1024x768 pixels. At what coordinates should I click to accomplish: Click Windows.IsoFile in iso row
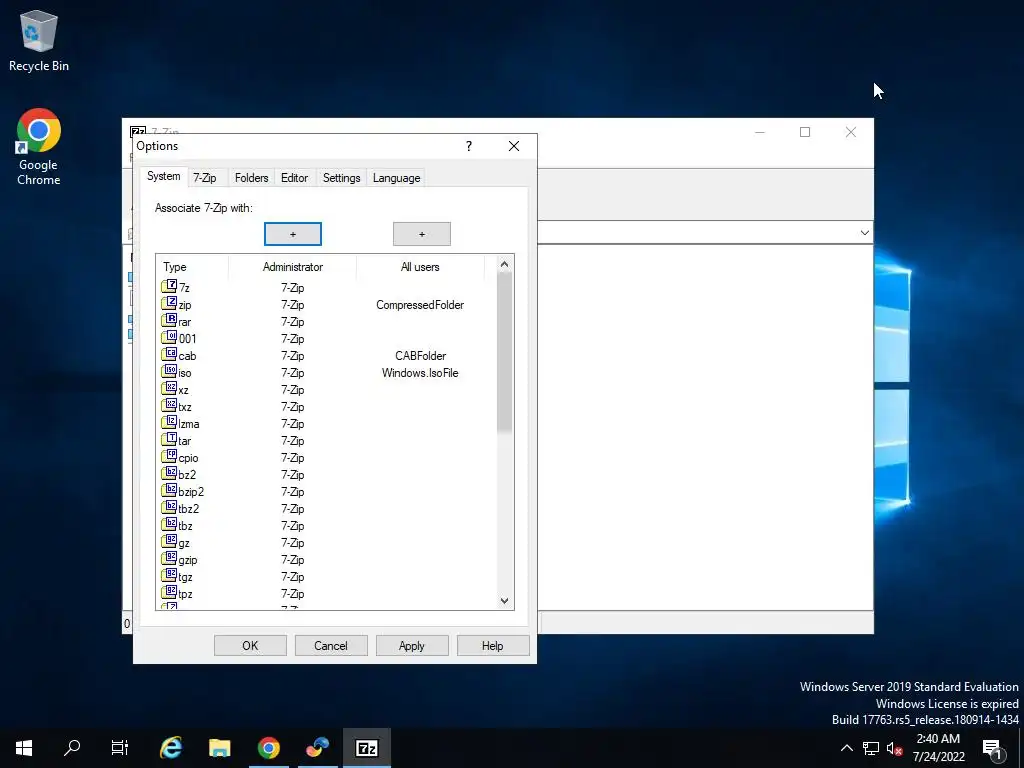point(420,373)
